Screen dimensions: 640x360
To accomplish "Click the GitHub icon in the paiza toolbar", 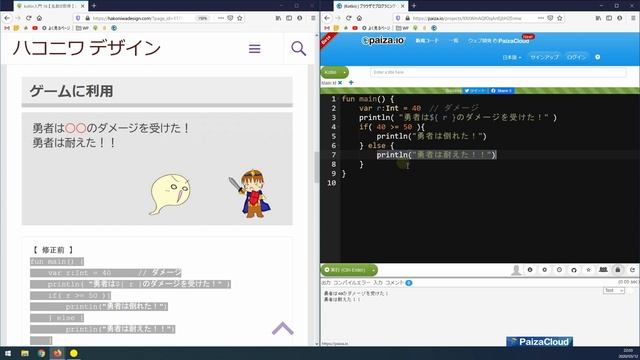I will 574,270.
